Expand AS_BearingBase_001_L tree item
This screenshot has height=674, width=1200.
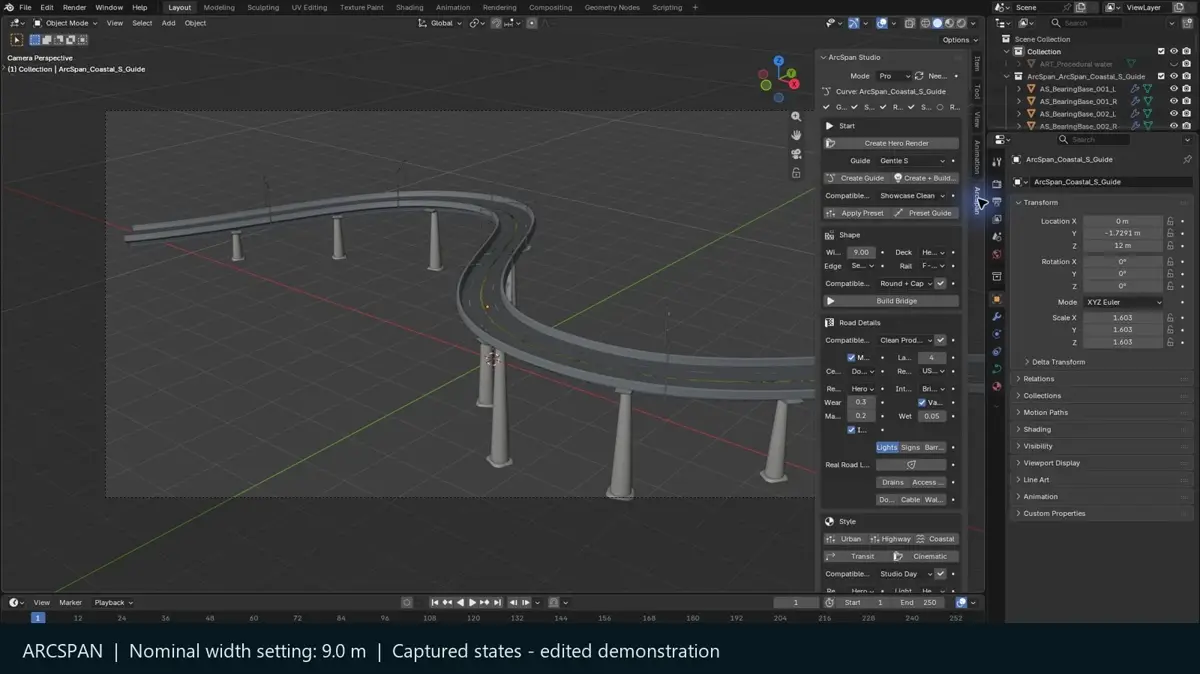pos(1020,89)
